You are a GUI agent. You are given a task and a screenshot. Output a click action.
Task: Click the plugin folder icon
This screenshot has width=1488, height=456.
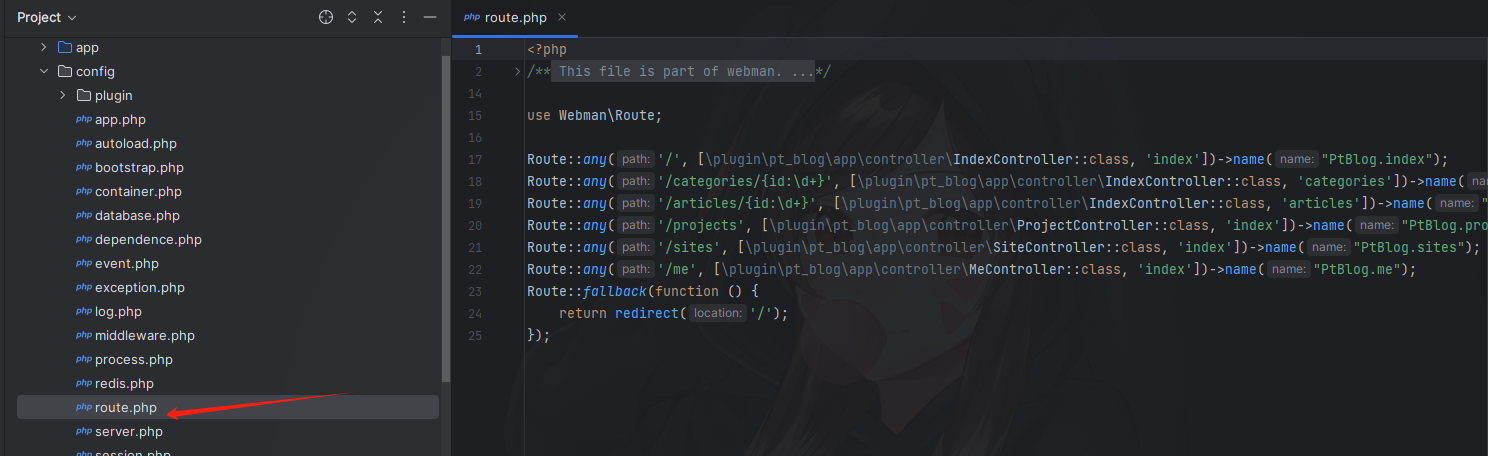coord(84,95)
